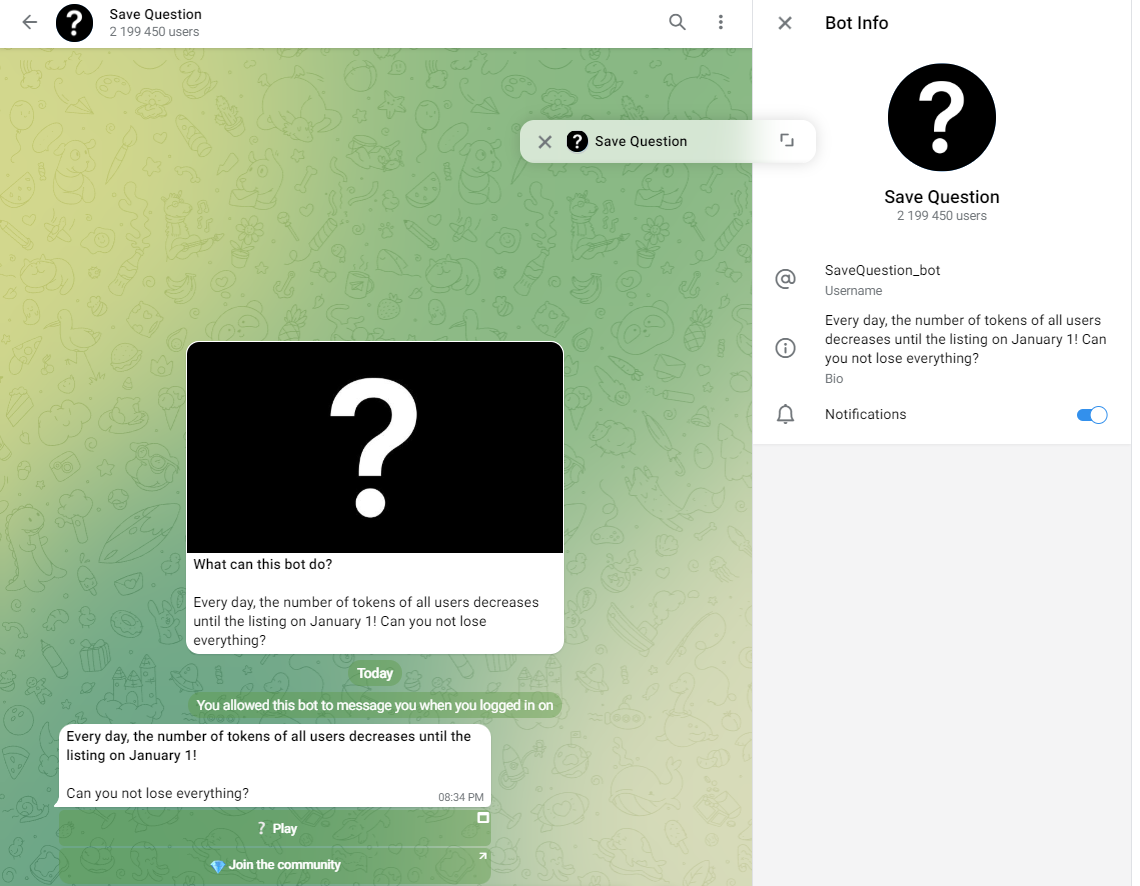Click the 08:34 PM message timestamp
The width and height of the screenshot is (1140, 886).
461,797
